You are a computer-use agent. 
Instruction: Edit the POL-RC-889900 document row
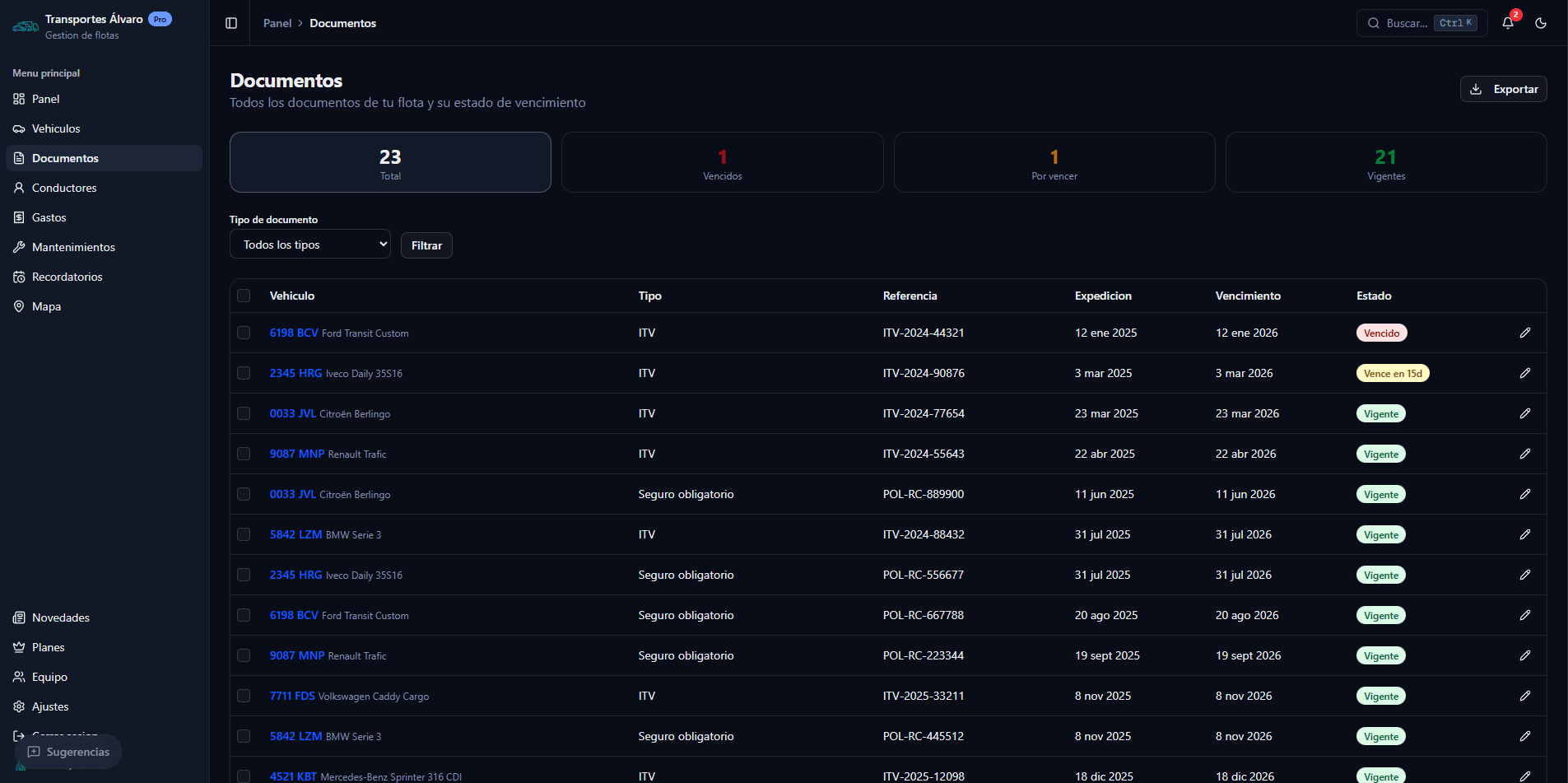pyautogui.click(x=1524, y=494)
